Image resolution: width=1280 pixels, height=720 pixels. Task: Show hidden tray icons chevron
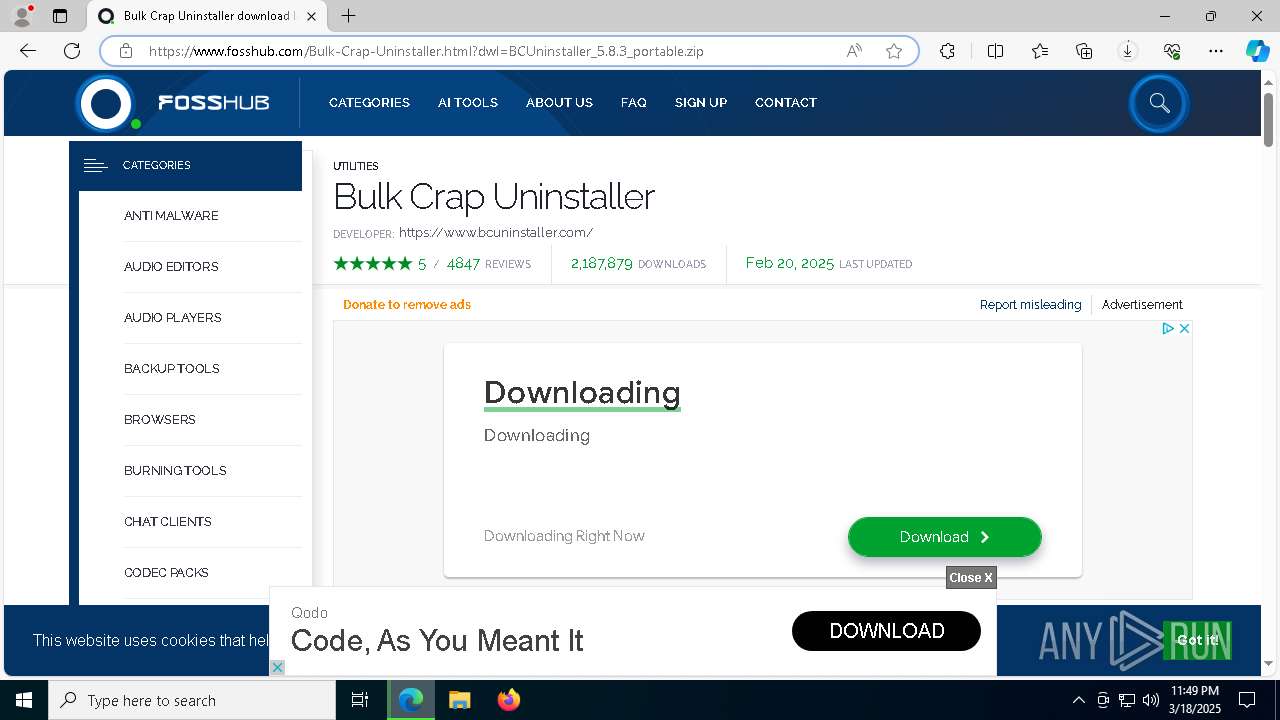click(1078, 700)
